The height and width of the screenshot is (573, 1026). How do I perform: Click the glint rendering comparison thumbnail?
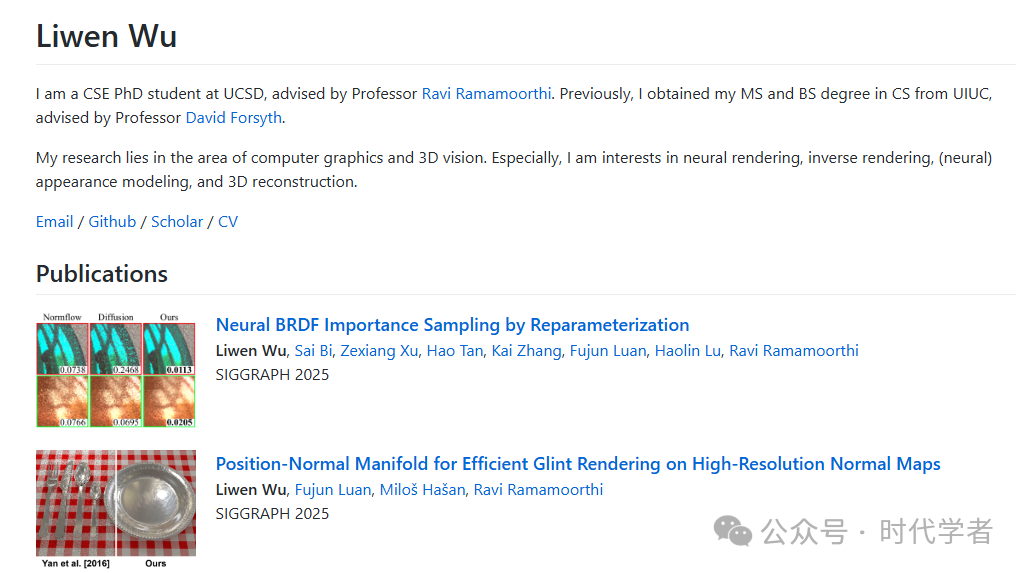115,503
